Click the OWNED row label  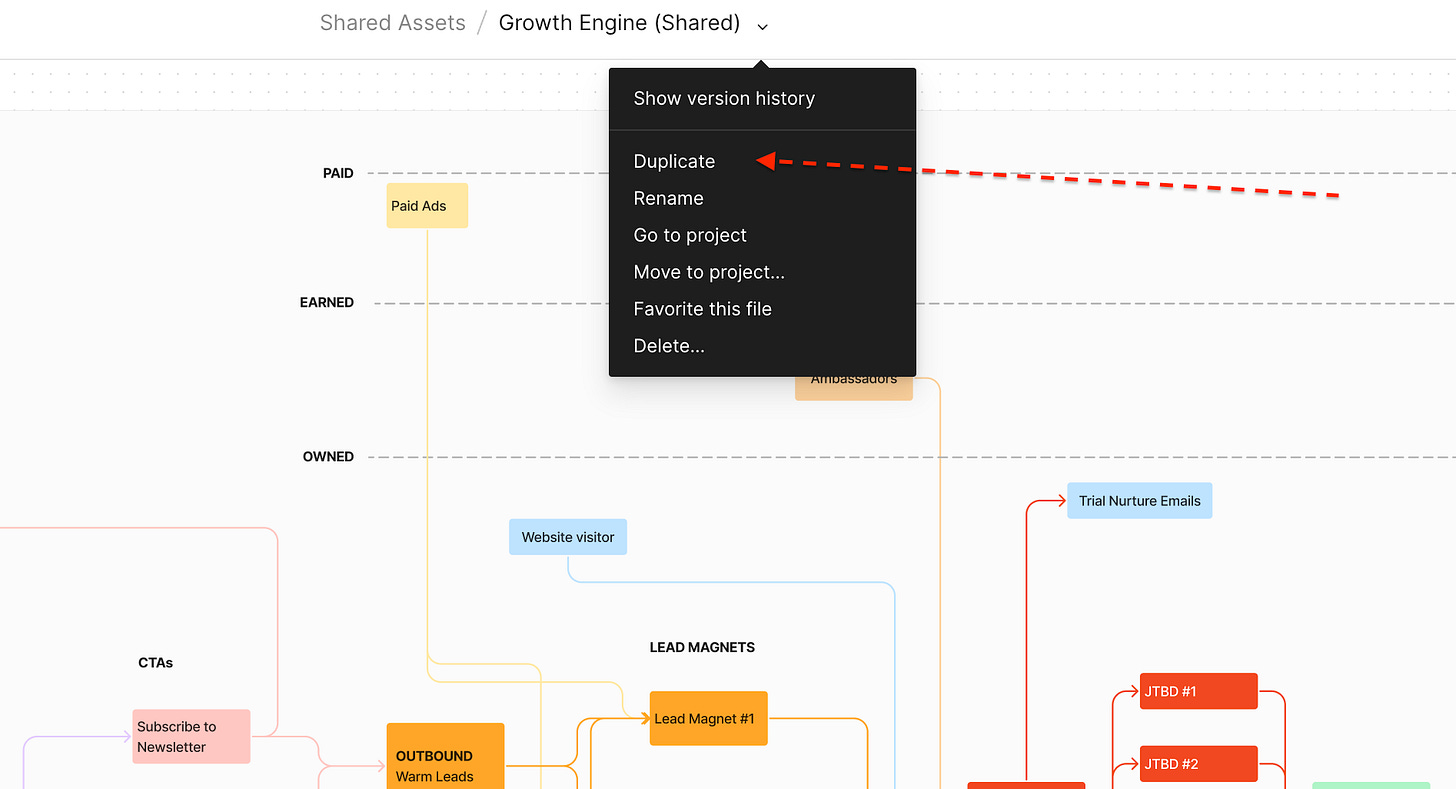click(x=328, y=456)
